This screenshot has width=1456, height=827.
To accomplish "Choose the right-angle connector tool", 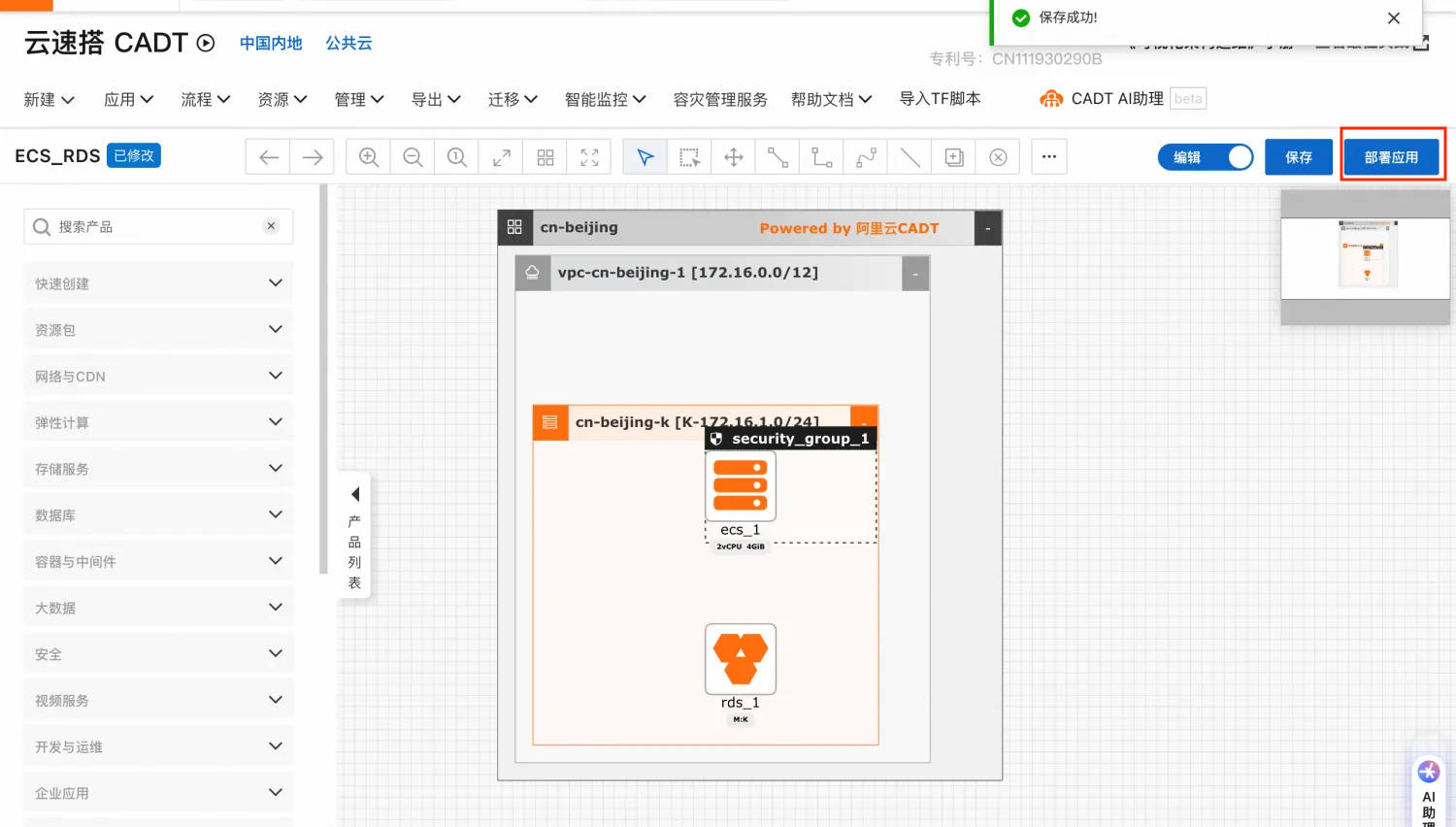I will 822,157.
